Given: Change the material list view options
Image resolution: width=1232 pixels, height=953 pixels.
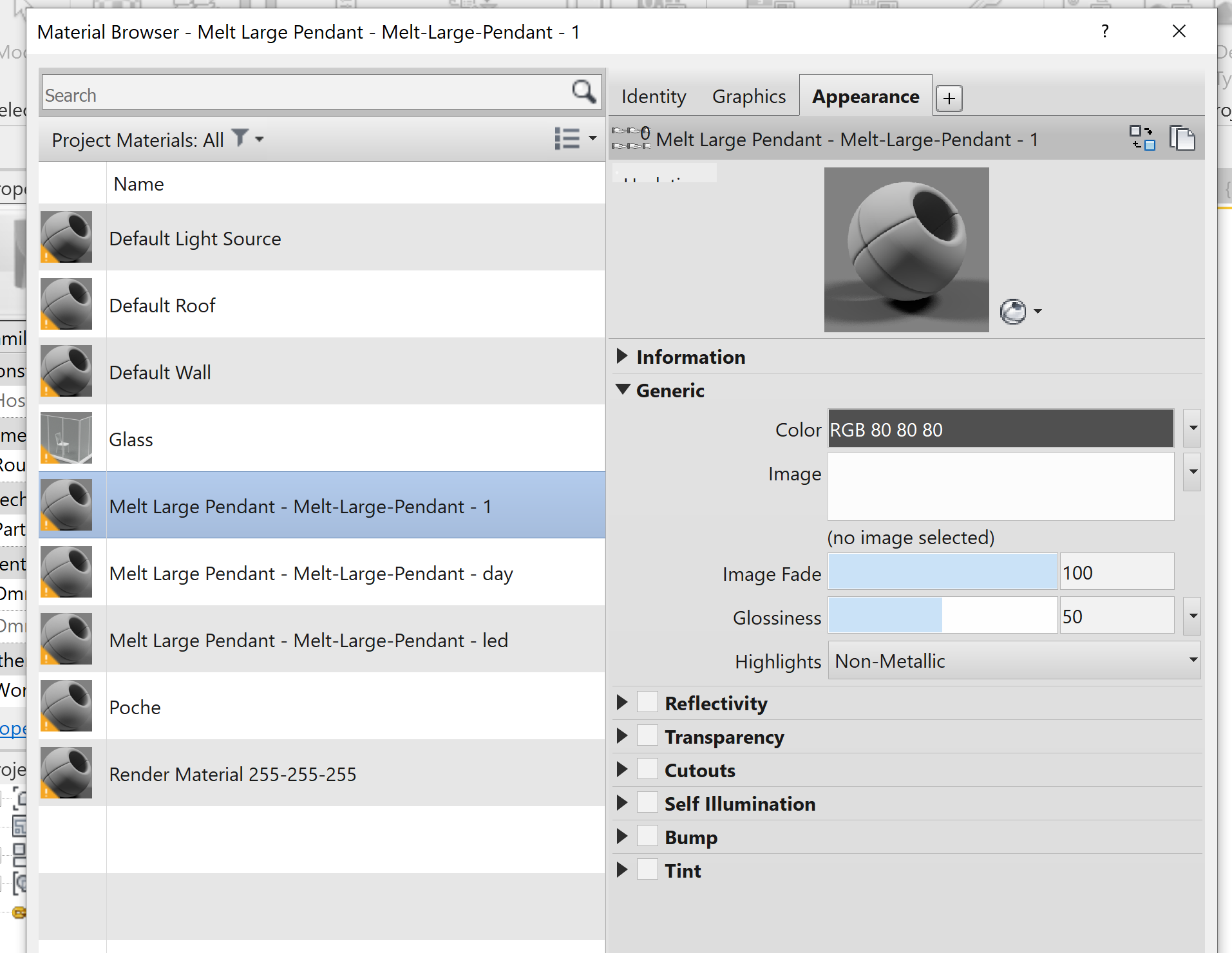Looking at the screenshot, I should (x=575, y=138).
